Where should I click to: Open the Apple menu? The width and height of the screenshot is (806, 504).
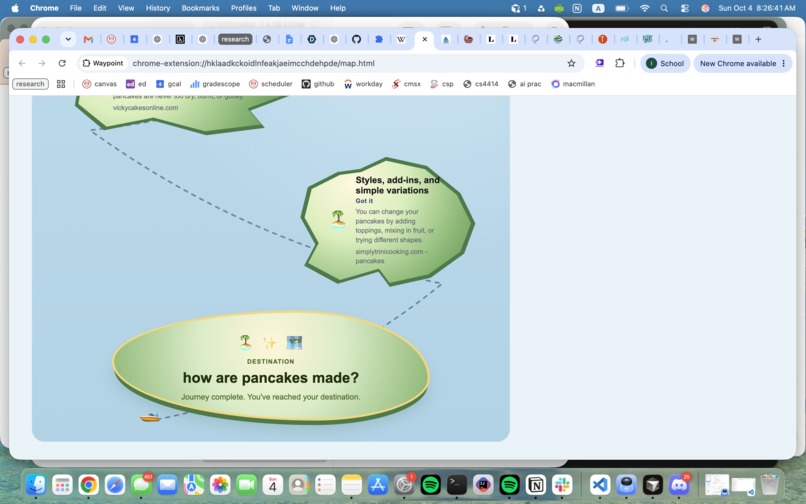(x=15, y=8)
